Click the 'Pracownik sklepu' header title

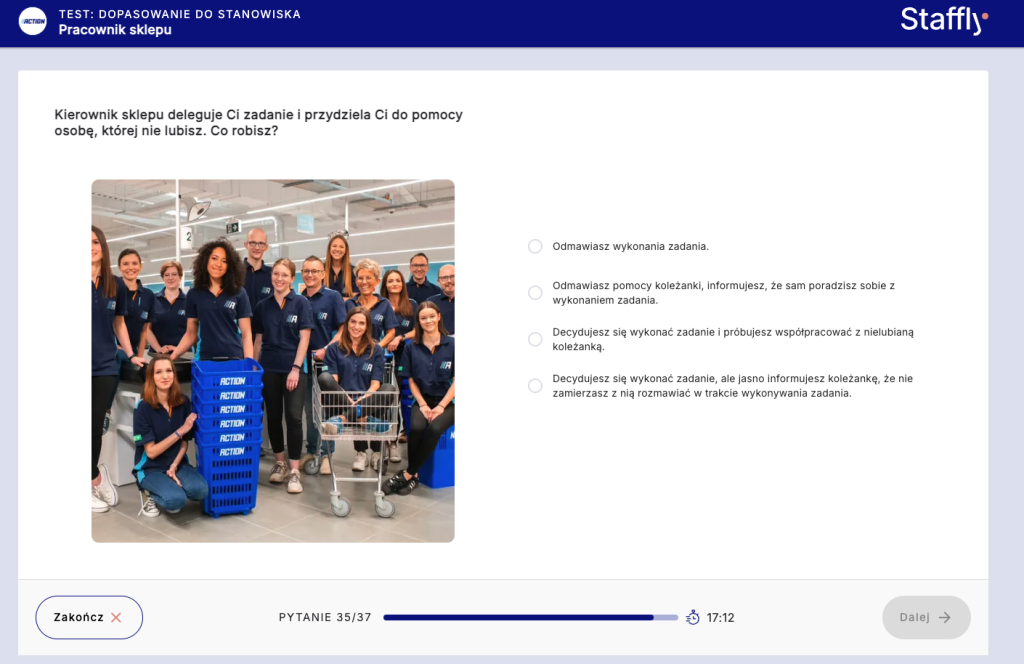point(115,30)
